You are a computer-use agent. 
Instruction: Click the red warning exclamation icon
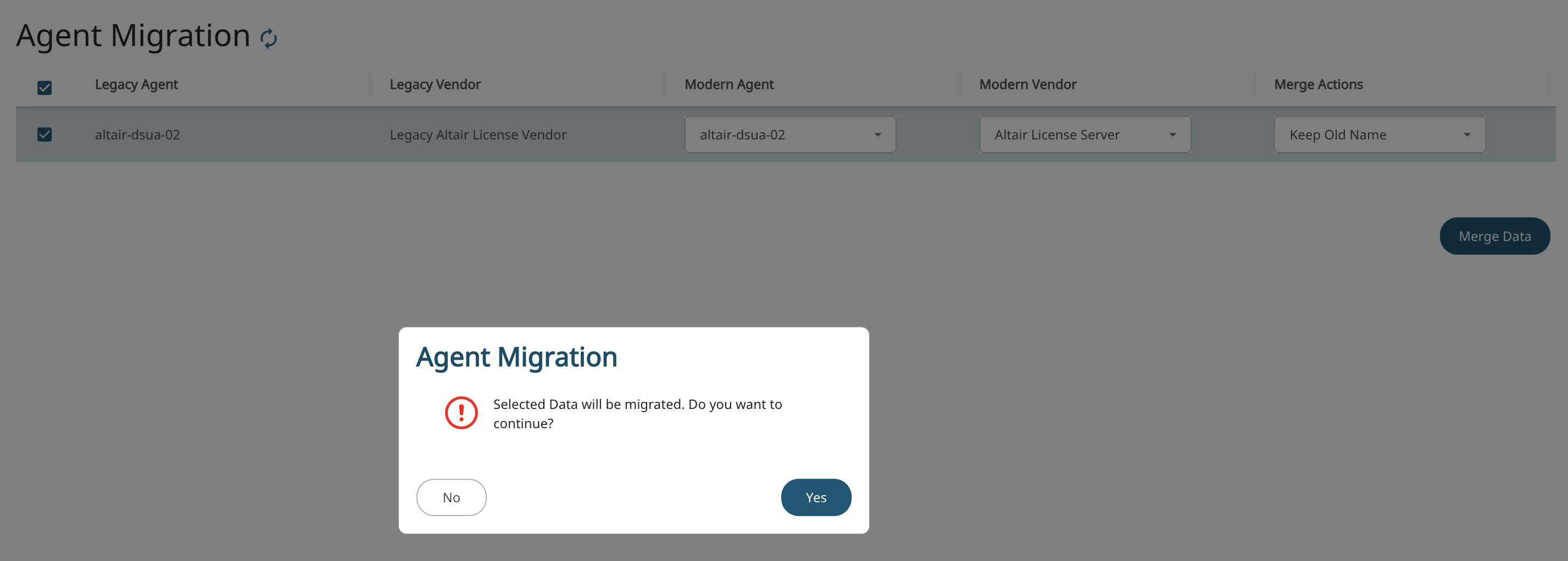click(461, 413)
